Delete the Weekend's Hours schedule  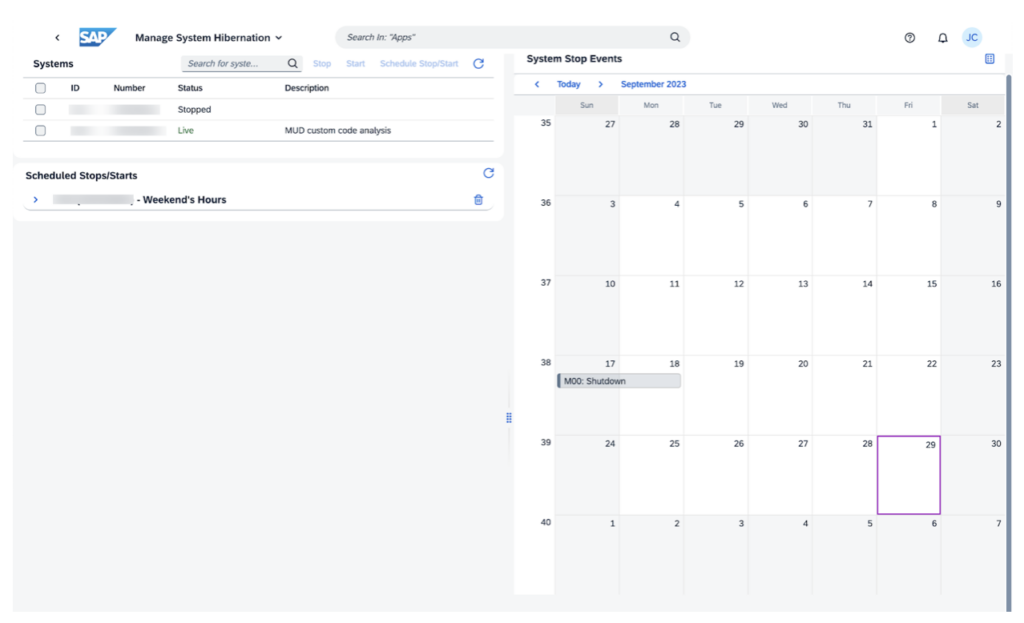coord(478,200)
